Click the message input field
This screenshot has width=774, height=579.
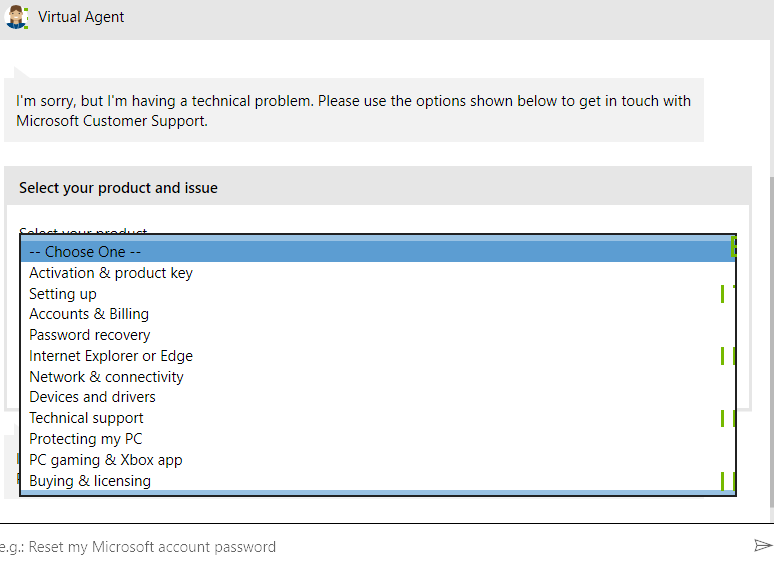[373, 547]
